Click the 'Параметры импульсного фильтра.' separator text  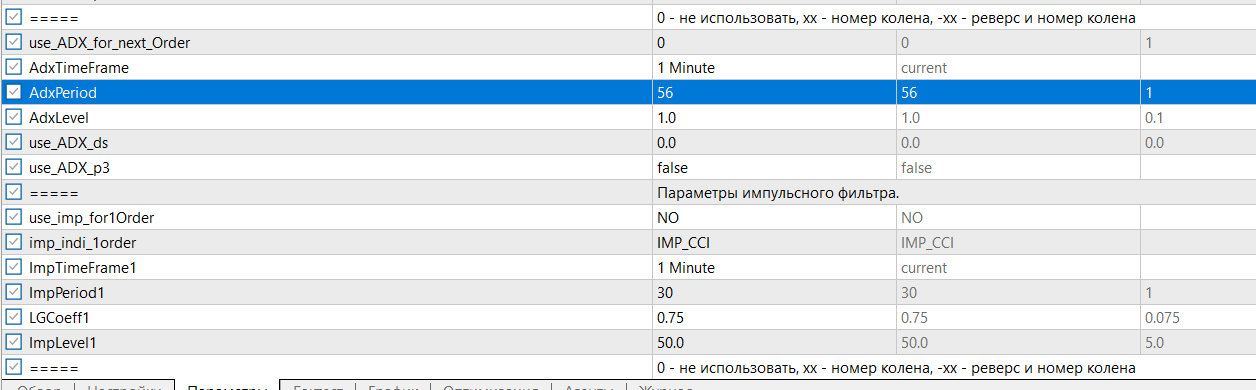click(x=778, y=193)
